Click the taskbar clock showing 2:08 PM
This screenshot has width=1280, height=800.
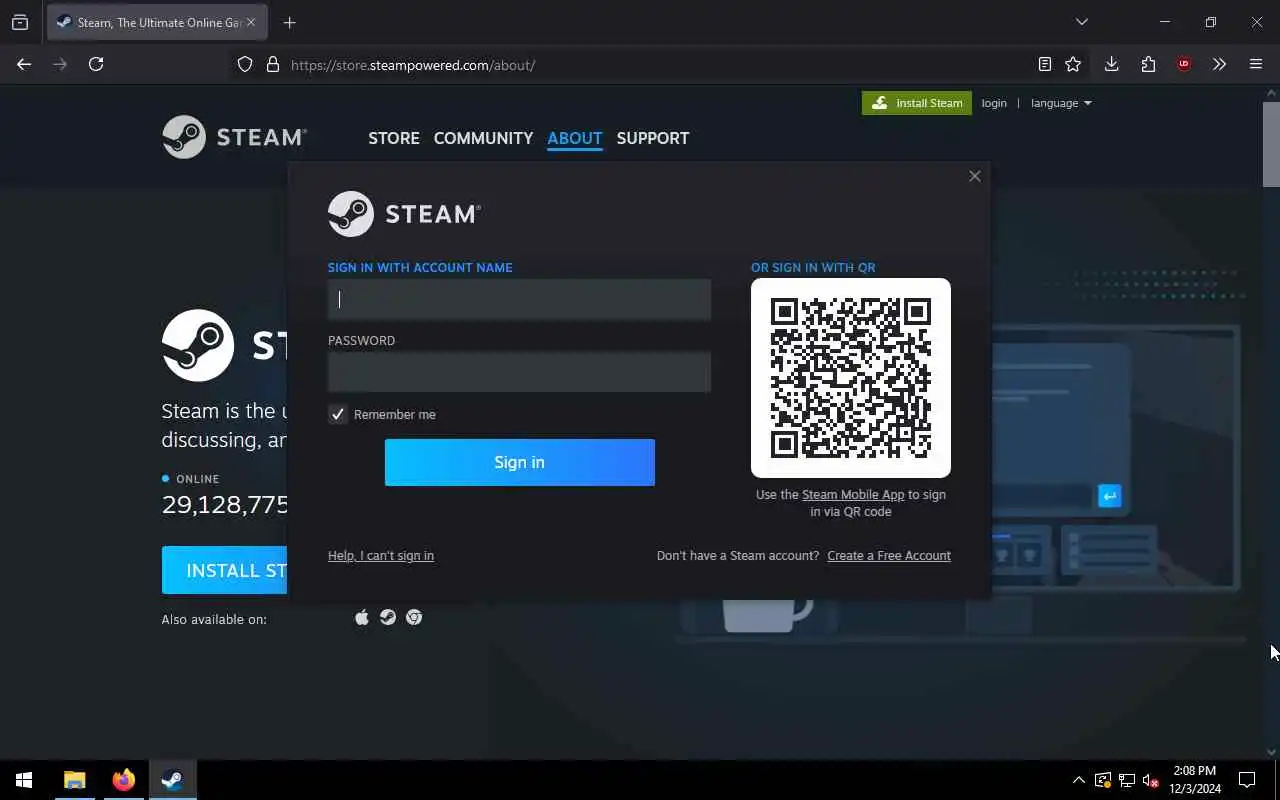point(1195,780)
